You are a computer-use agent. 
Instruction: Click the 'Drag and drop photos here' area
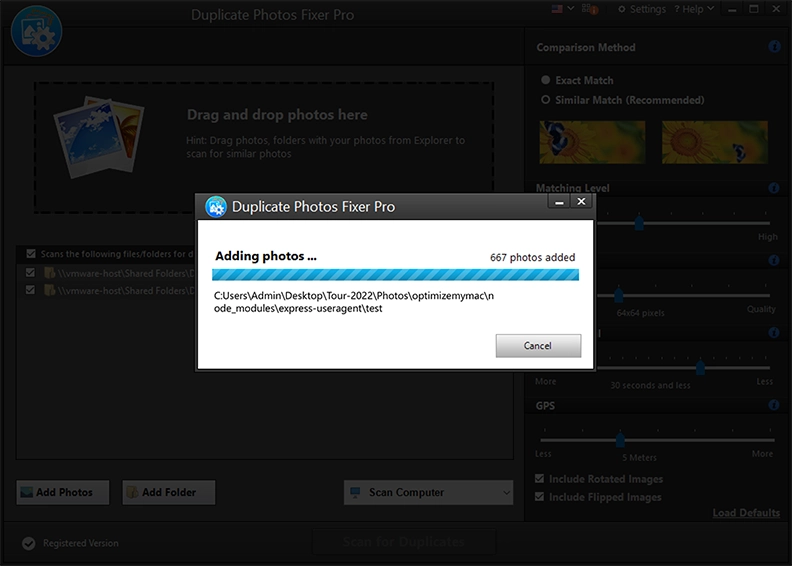pyautogui.click(x=264, y=147)
